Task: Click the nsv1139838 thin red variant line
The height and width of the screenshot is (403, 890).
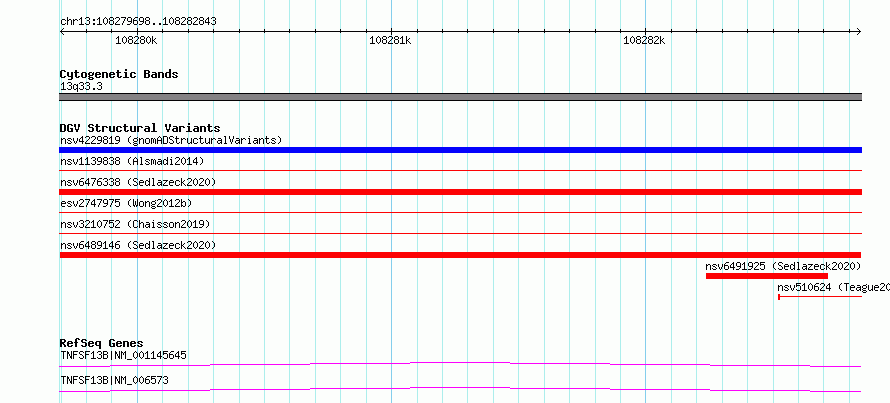Action: point(460,170)
